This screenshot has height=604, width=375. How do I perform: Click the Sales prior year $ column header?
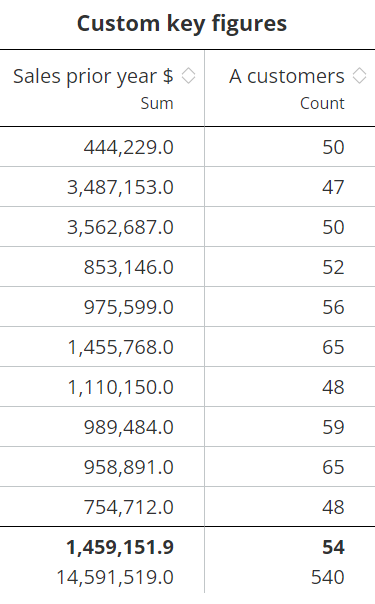click(93, 76)
